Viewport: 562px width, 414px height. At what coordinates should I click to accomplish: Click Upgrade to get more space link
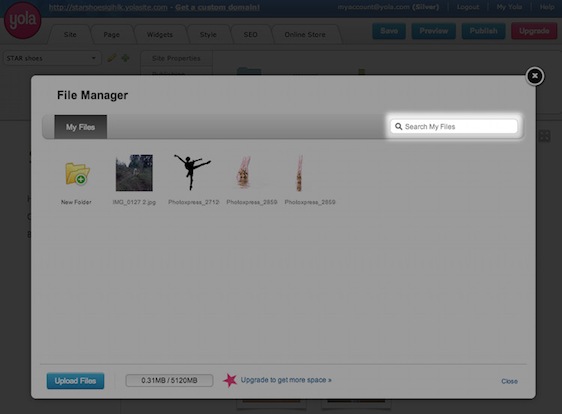click(286, 380)
